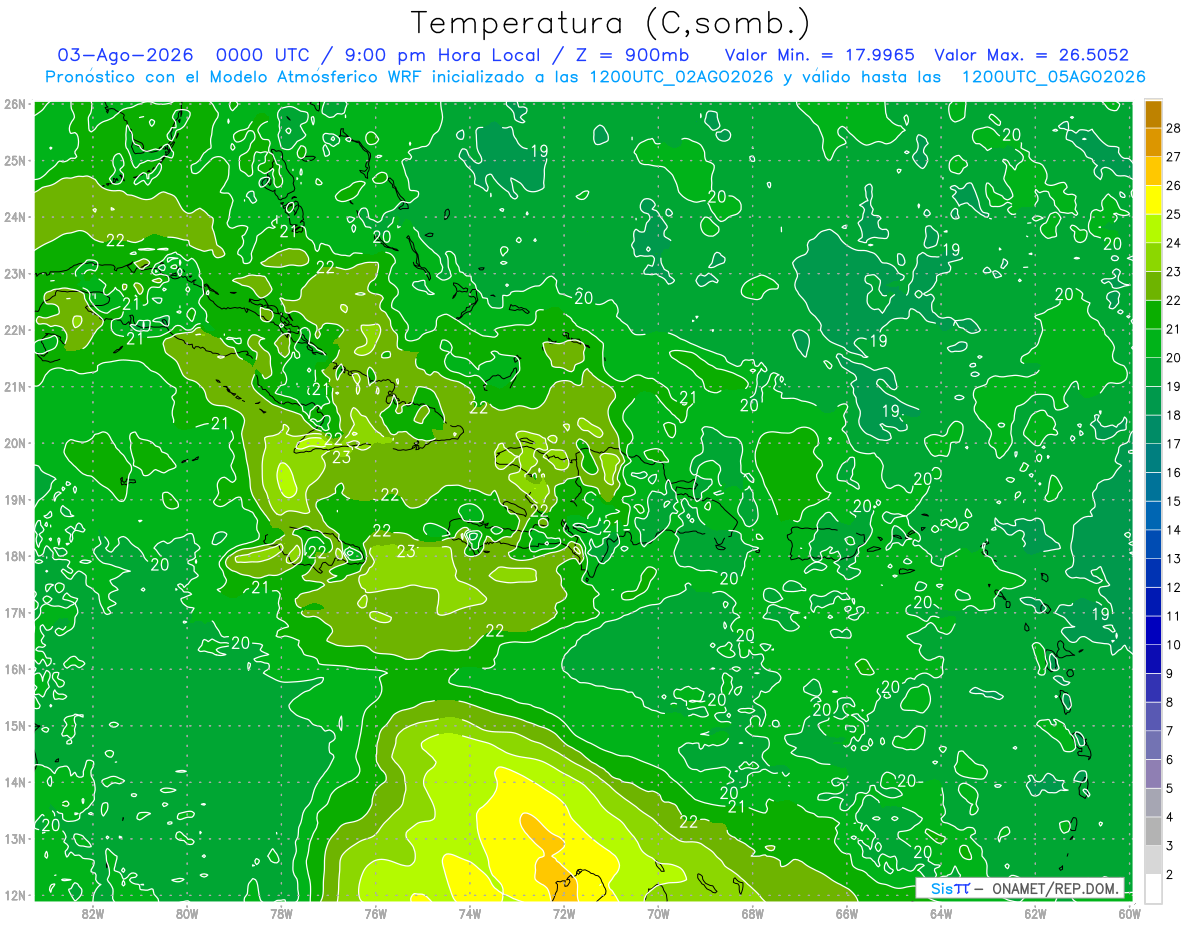Click the 70W longitude axis label

click(658, 913)
